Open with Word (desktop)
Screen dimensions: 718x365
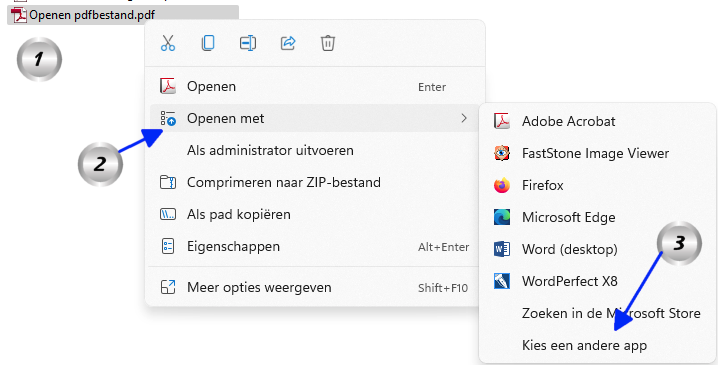[597, 249]
